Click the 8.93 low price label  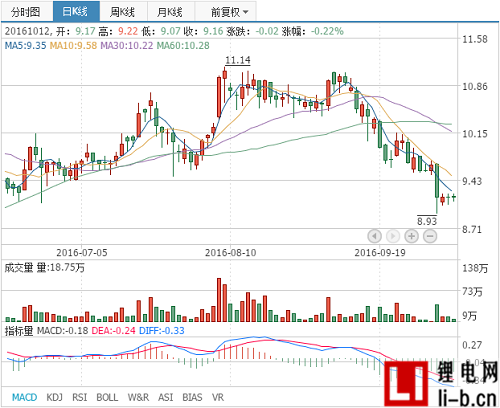tap(427, 221)
